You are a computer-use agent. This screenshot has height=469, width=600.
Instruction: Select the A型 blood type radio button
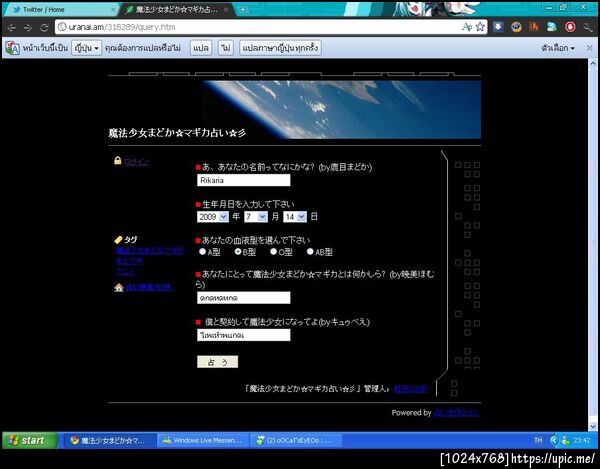202,251
